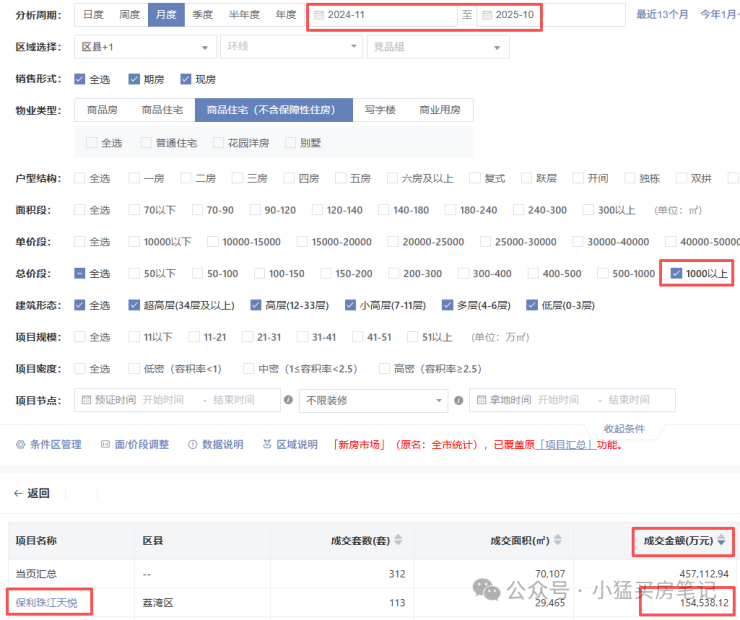Click info icon next to 不限装修 dropdown
Screen dimensions: 740x620
[x=458, y=400]
